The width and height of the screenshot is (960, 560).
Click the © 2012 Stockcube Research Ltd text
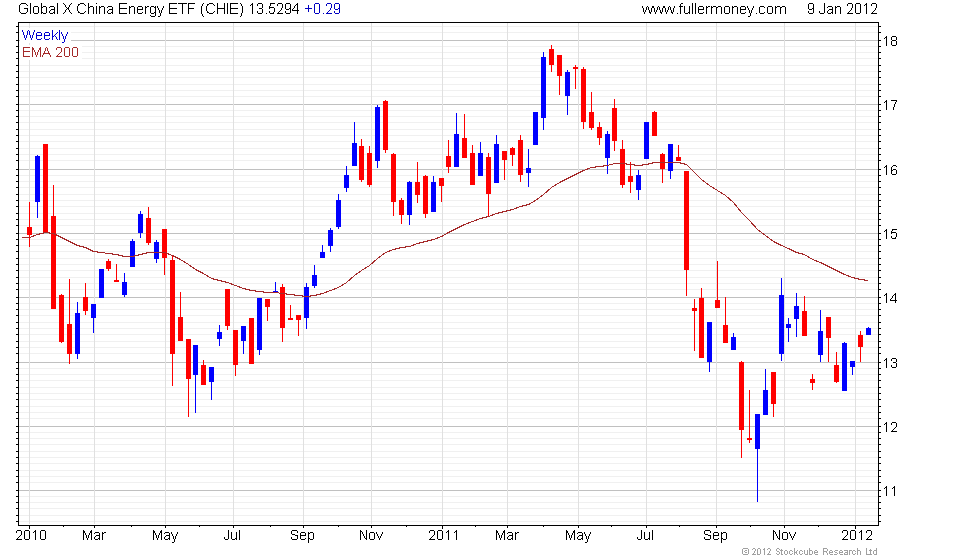click(x=809, y=552)
